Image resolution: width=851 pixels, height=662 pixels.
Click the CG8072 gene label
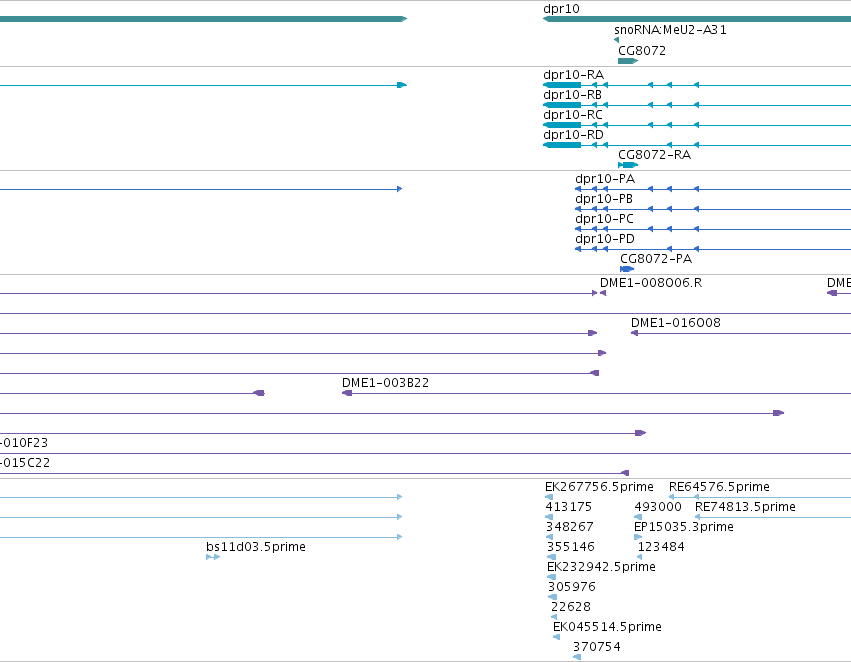click(x=642, y=50)
